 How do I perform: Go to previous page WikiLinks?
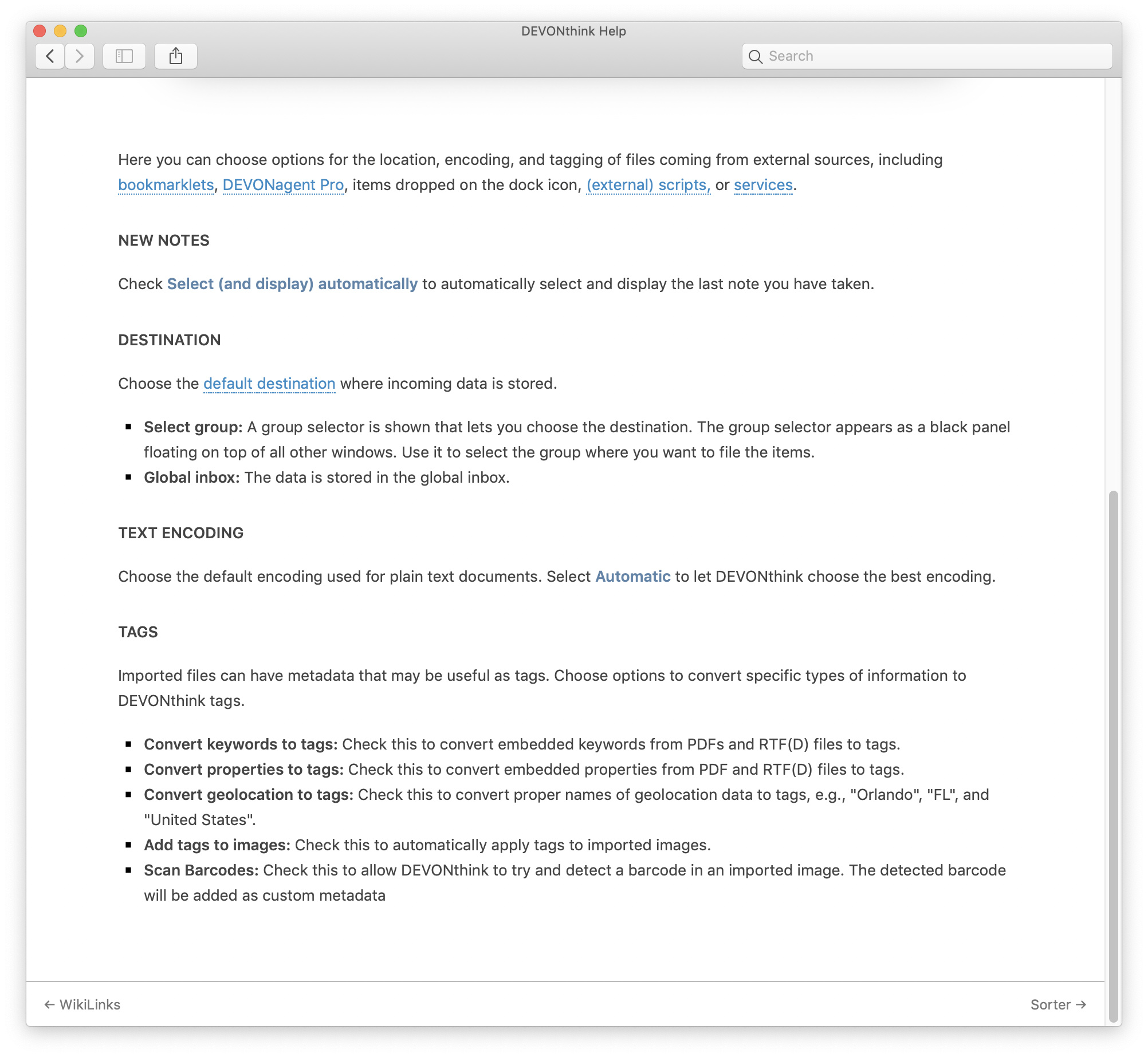pyautogui.click(x=82, y=1005)
